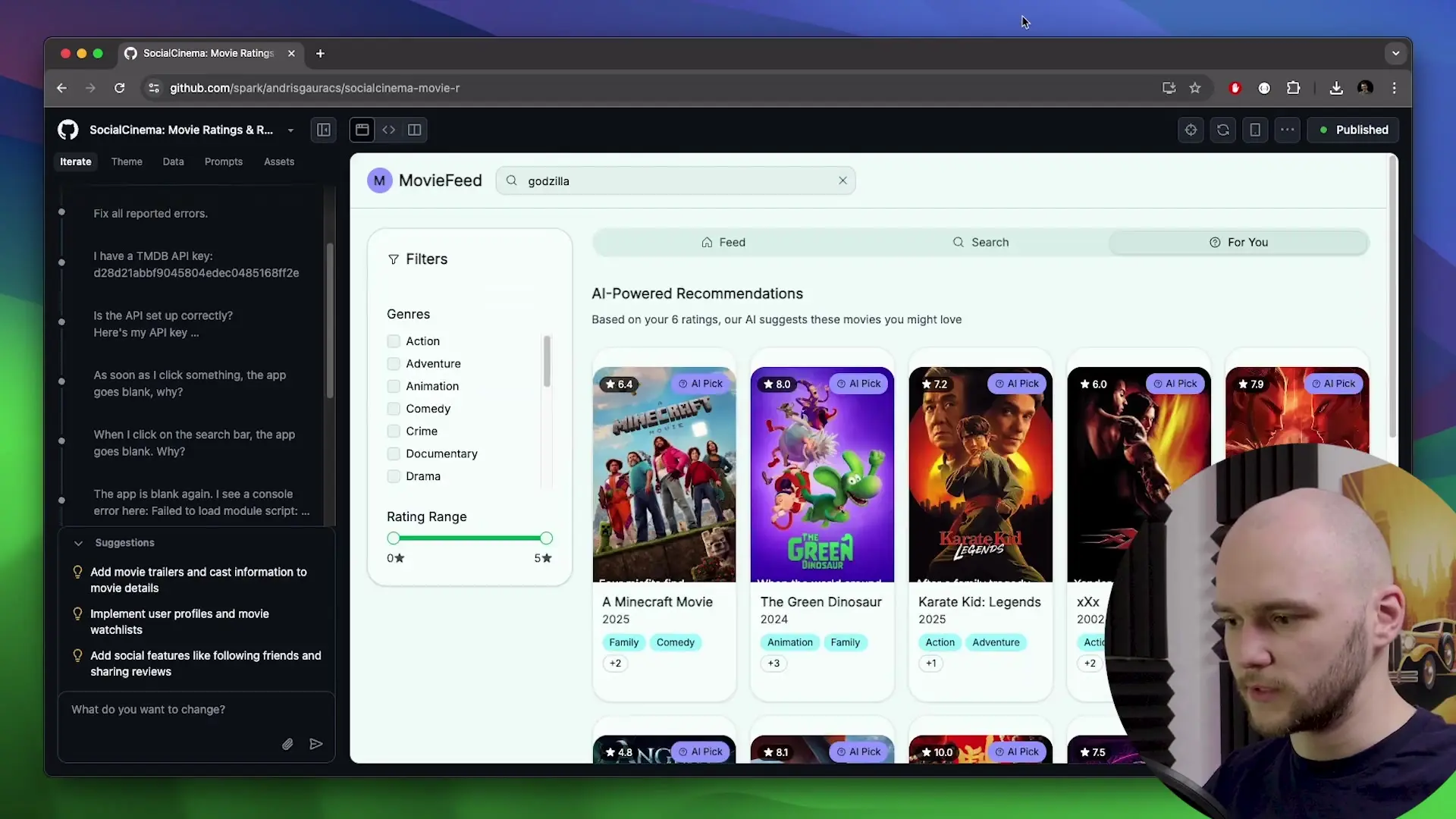The height and width of the screenshot is (819, 1456).
Task: Check the Action genre checkbox
Action: (394, 341)
